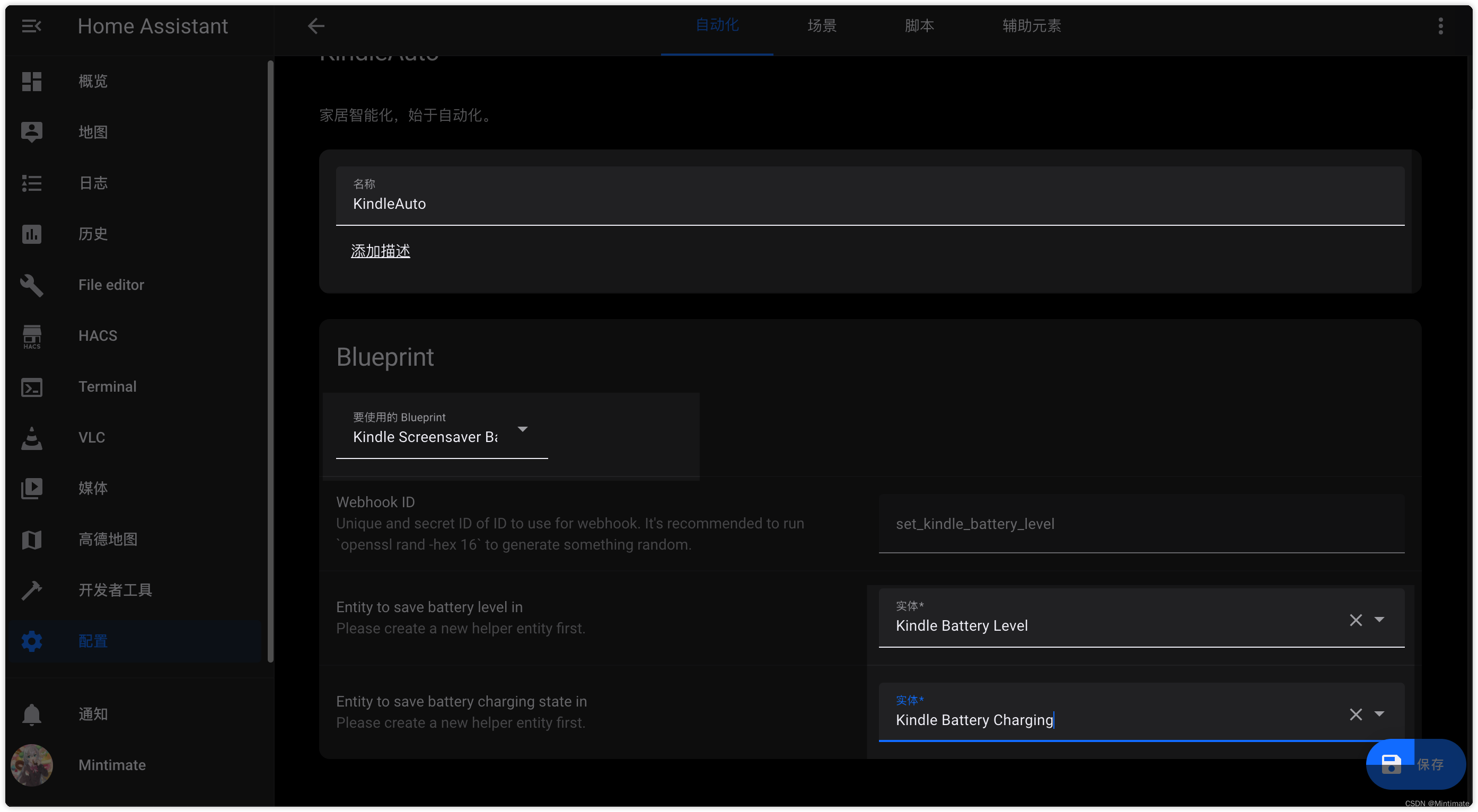Viewport: 1478px width, 812px height.
Task: Open the Mintimate user profile avatar
Action: 32,764
